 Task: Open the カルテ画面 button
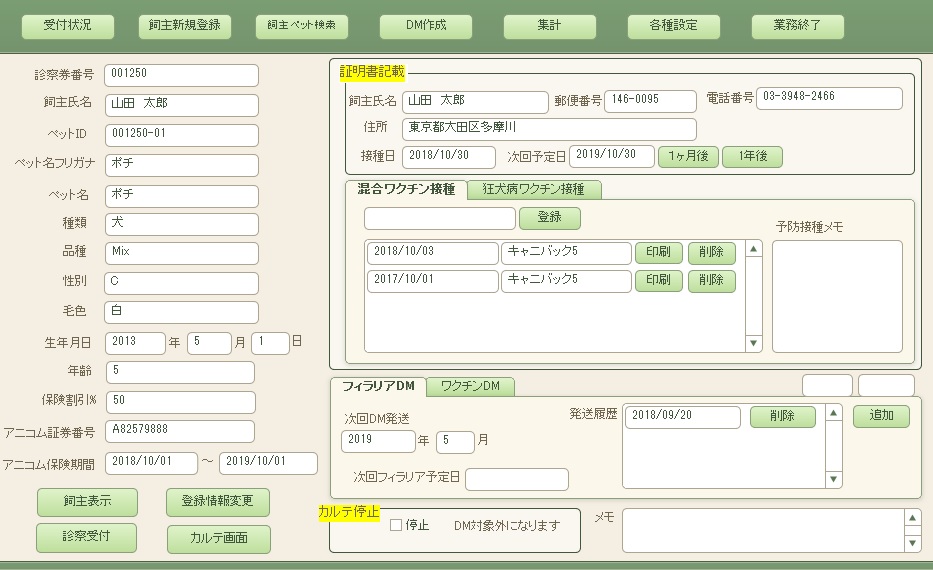coord(219,539)
